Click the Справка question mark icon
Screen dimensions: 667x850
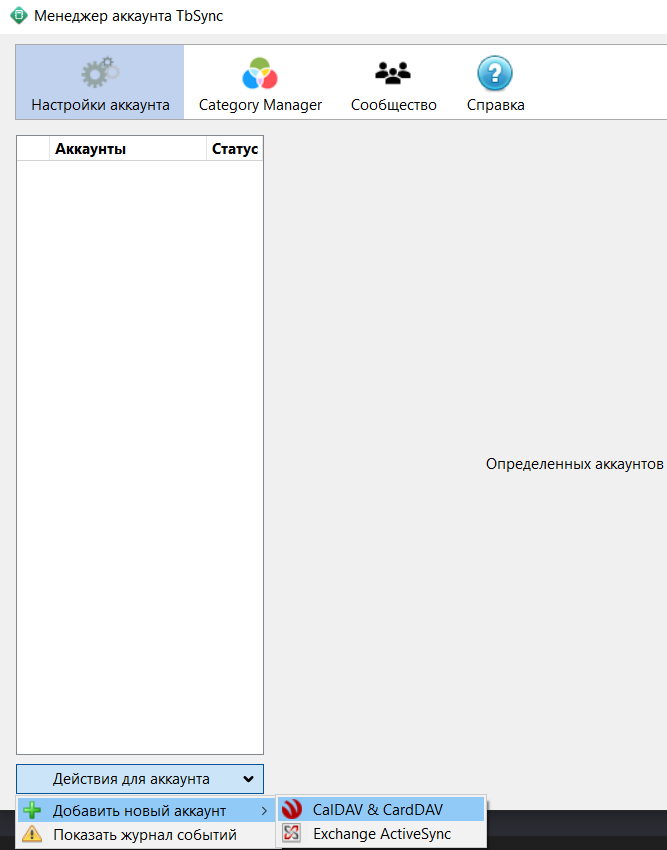click(x=495, y=74)
